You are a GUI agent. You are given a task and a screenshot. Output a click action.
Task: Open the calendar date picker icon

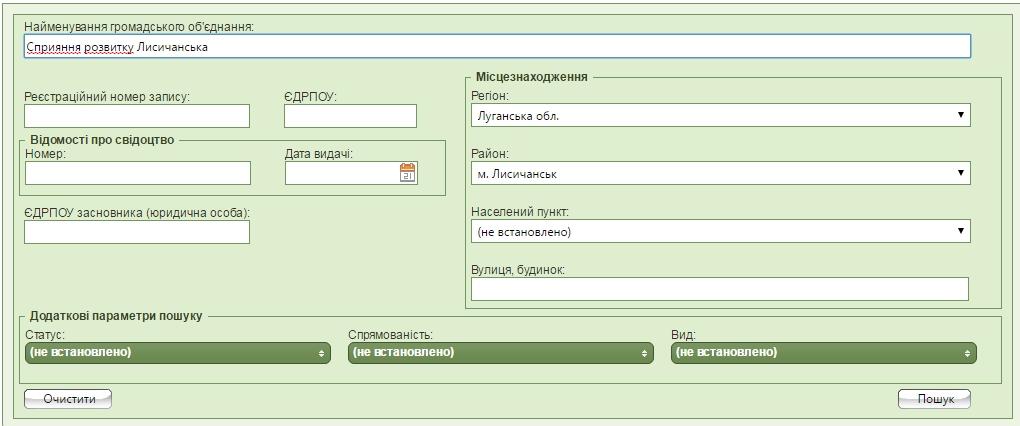408,173
